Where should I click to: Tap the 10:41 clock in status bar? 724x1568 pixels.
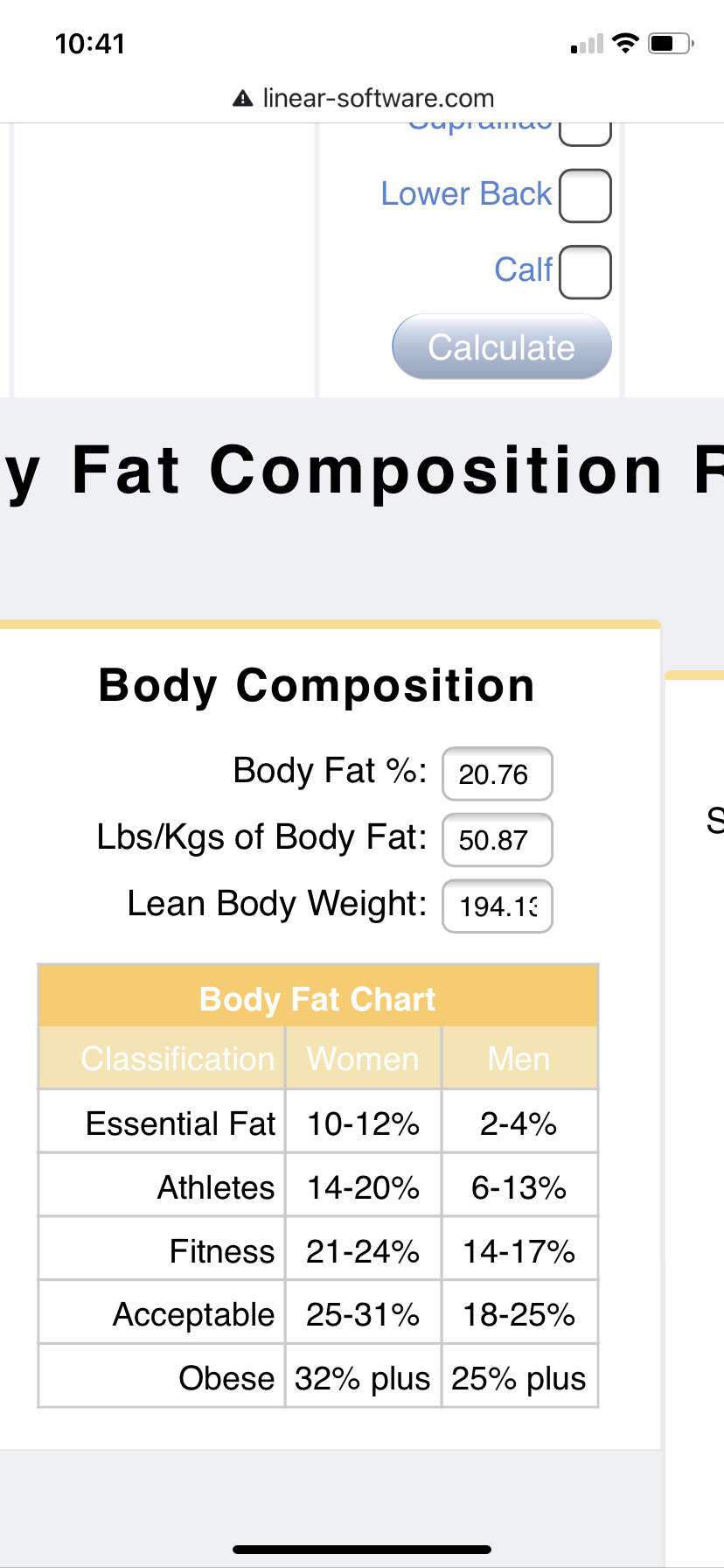tap(90, 44)
